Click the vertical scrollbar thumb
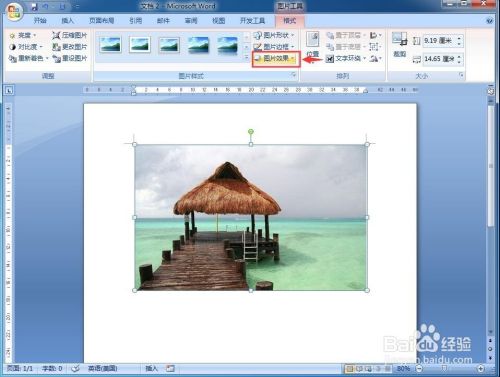 tap(491, 166)
